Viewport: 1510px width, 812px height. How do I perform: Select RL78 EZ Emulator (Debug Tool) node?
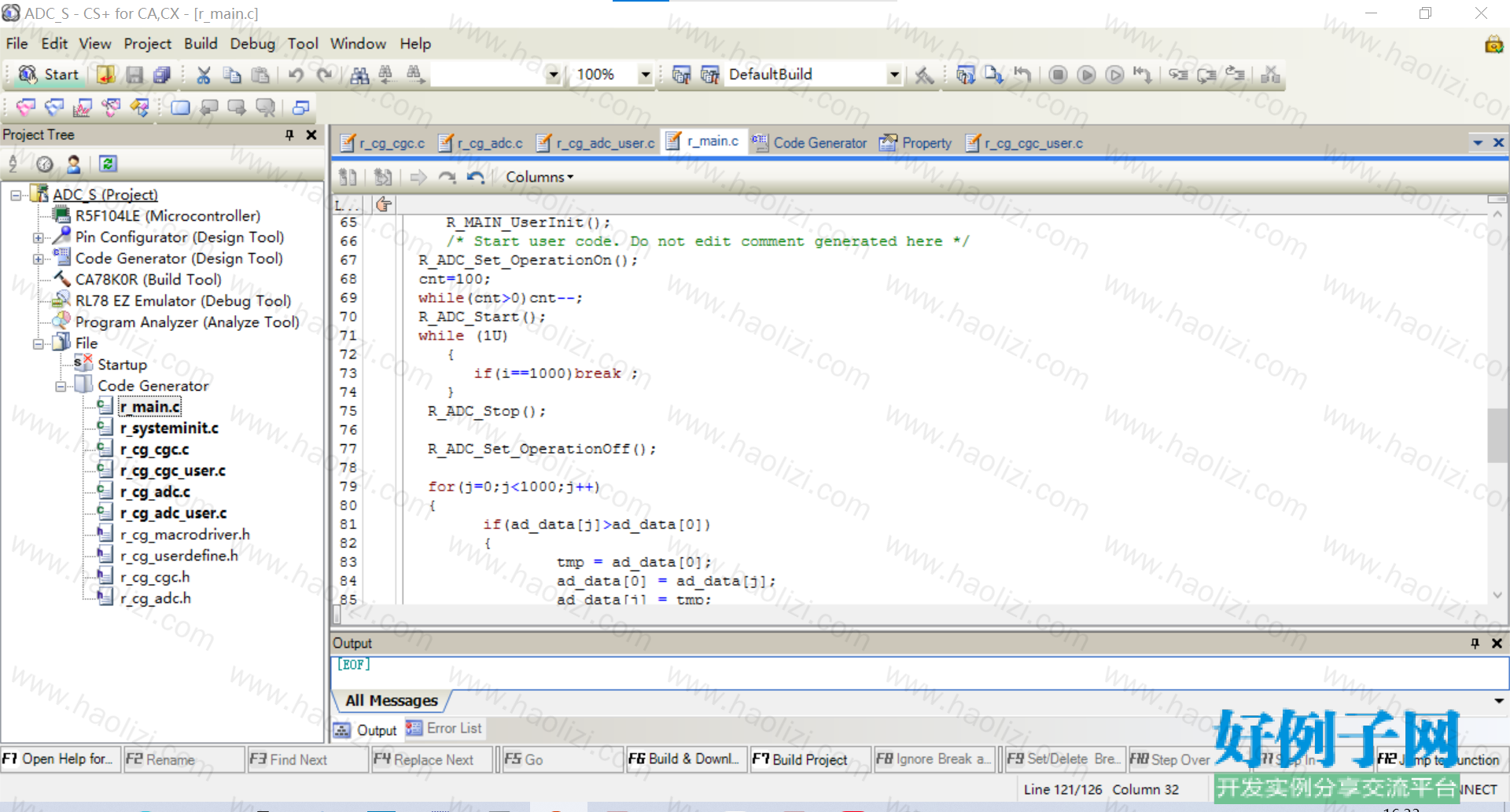coord(183,301)
